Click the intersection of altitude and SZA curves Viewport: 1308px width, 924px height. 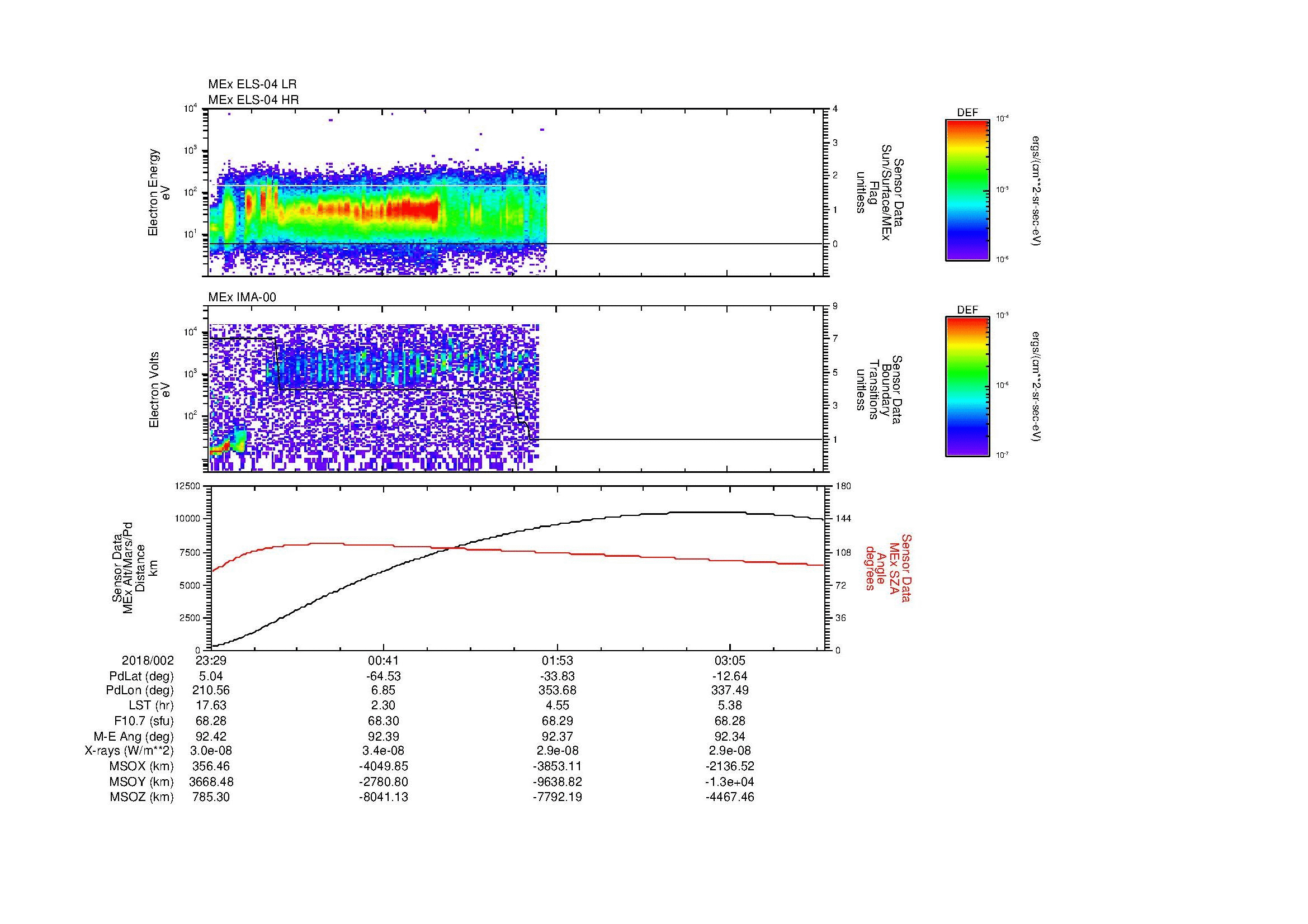[x=453, y=548]
